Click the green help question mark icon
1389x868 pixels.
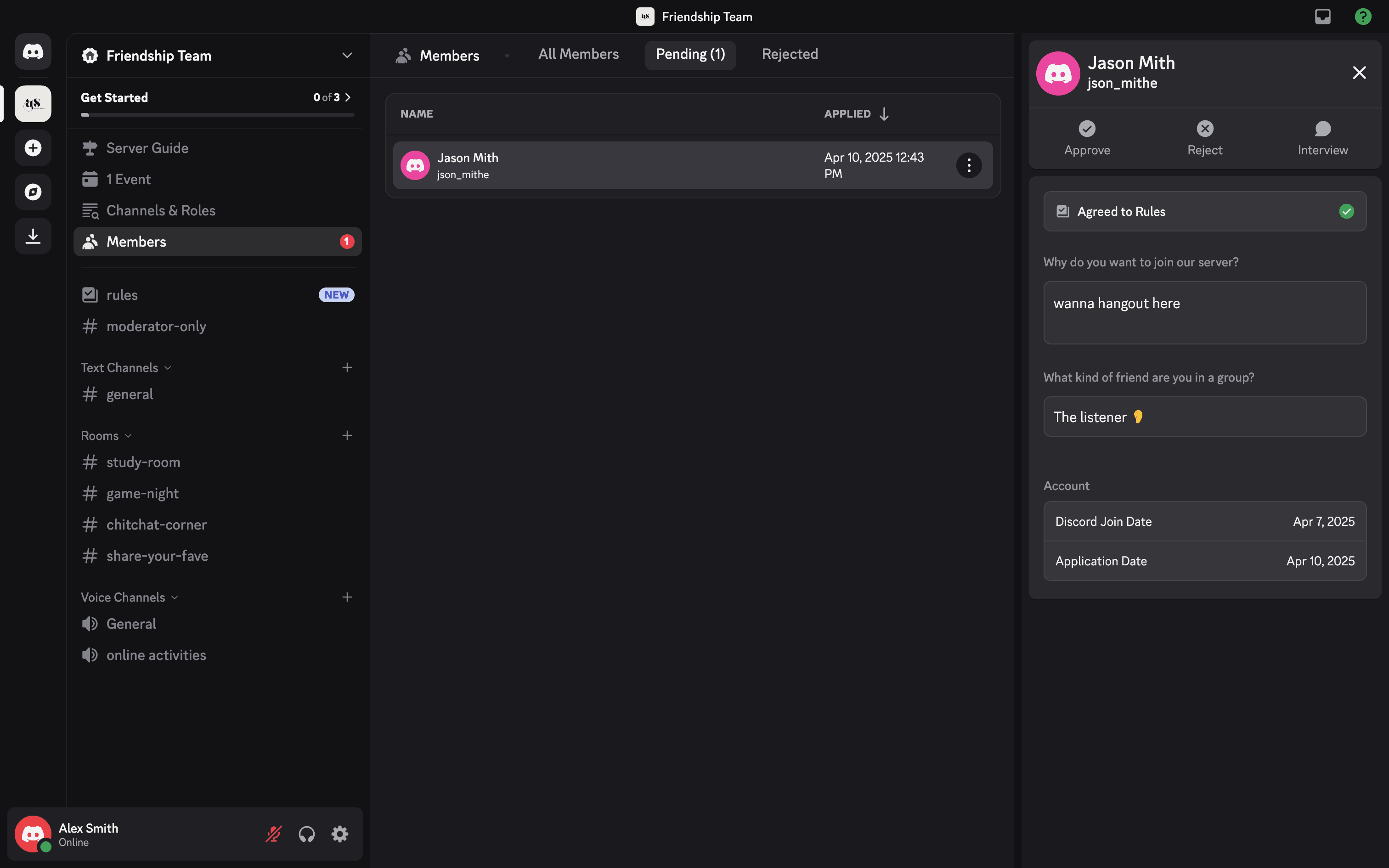pyautogui.click(x=1363, y=17)
